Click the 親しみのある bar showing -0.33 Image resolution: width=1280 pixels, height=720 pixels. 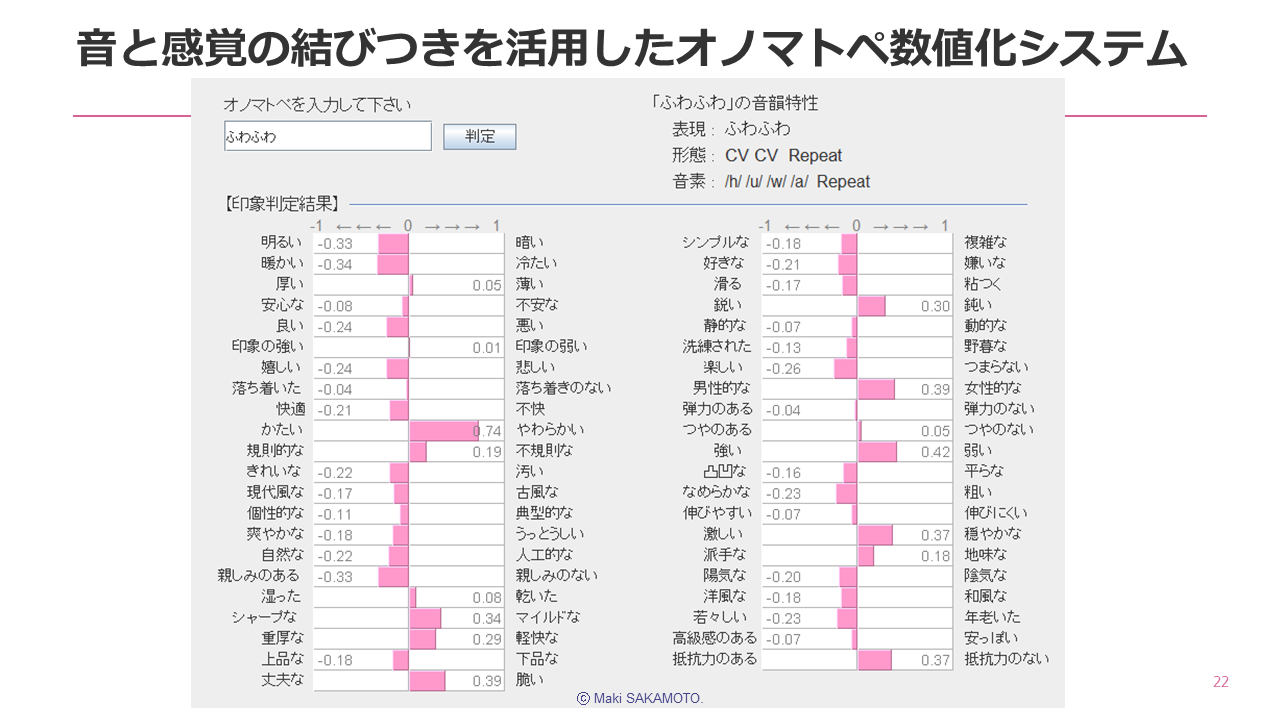coord(393,576)
